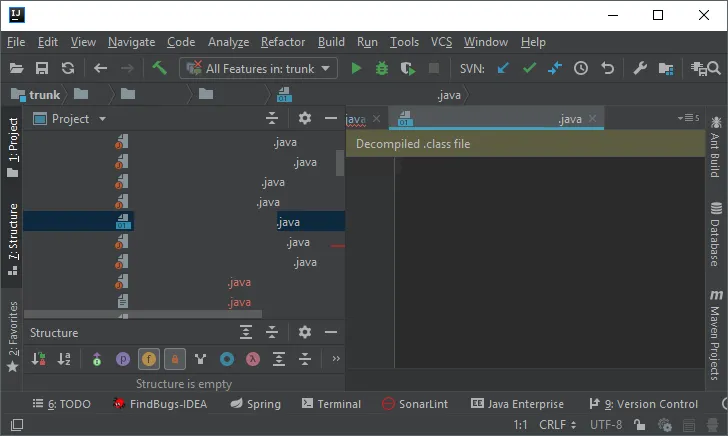This screenshot has height=436, width=728.
Task: Open the Build menu
Action: pos(331,42)
